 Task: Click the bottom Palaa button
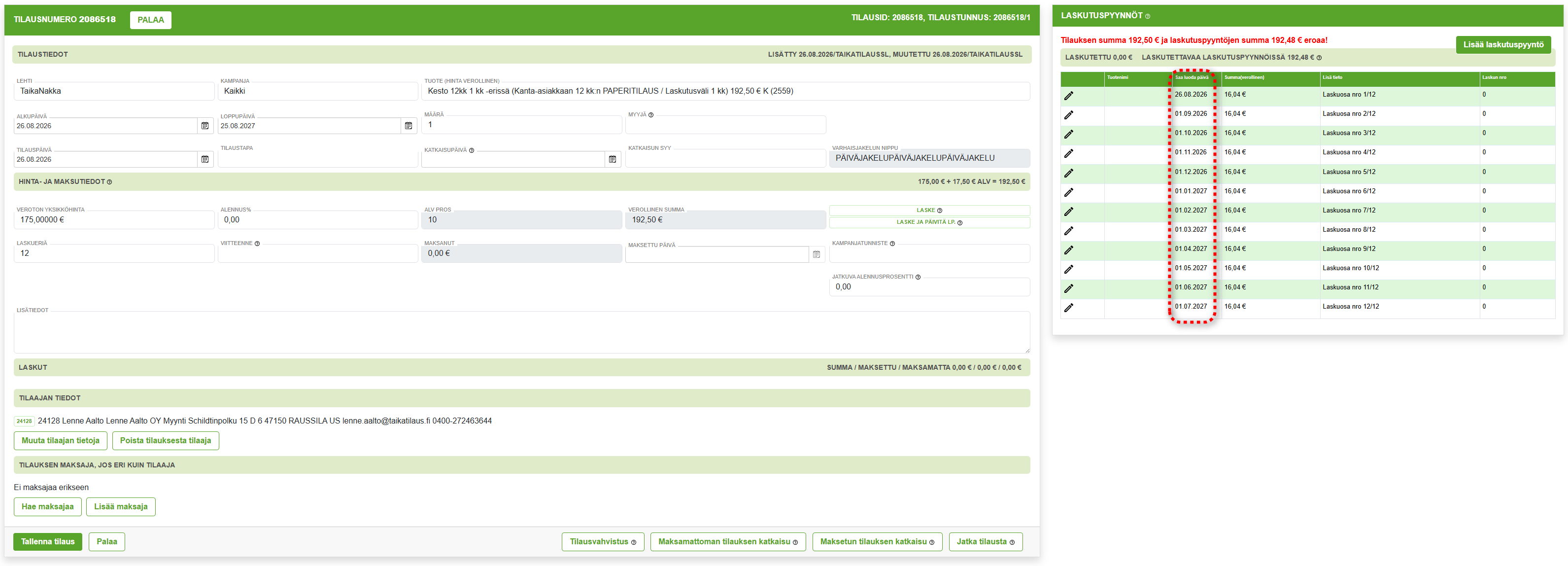106,542
